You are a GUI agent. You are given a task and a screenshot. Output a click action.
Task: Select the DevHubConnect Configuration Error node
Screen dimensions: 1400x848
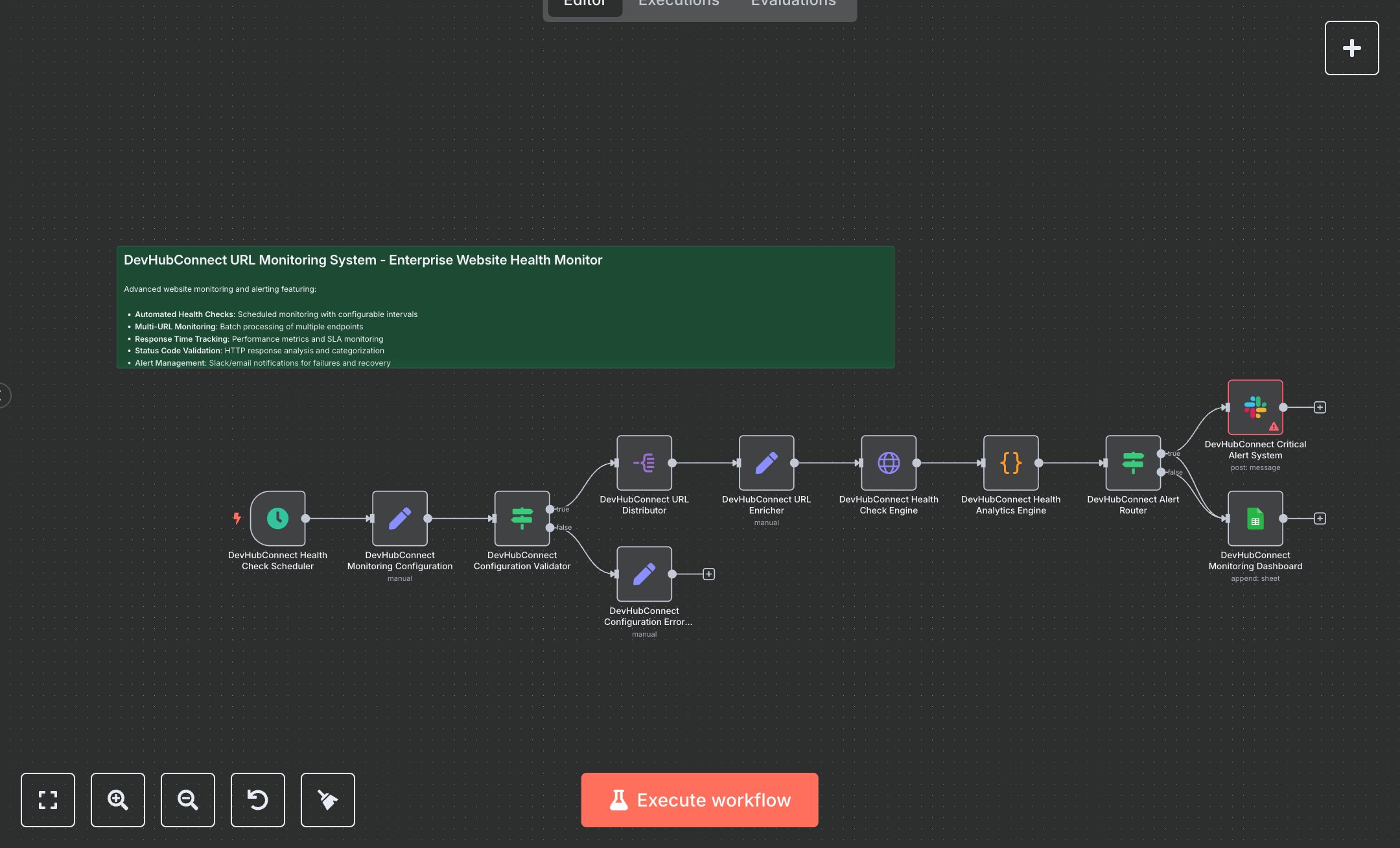click(644, 574)
